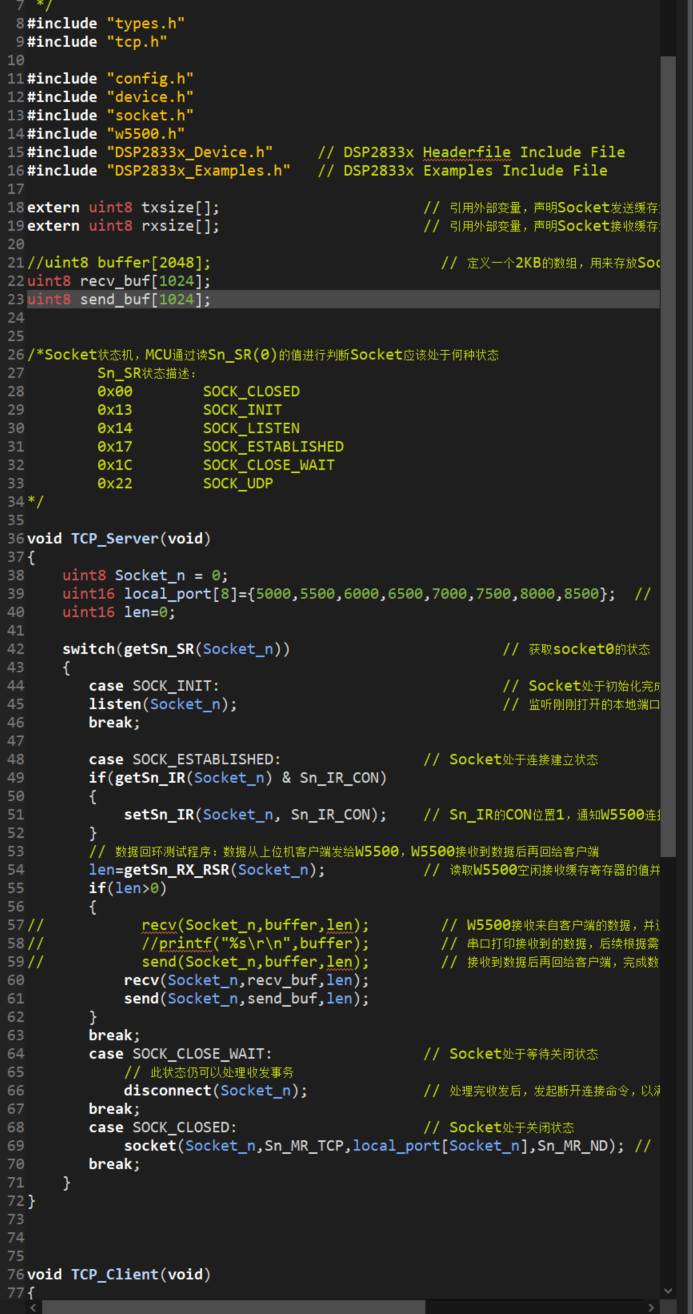This screenshot has width=693, height=1314.
Task: Click the 'listen' function call
Action: pyautogui.click(x=115, y=704)
